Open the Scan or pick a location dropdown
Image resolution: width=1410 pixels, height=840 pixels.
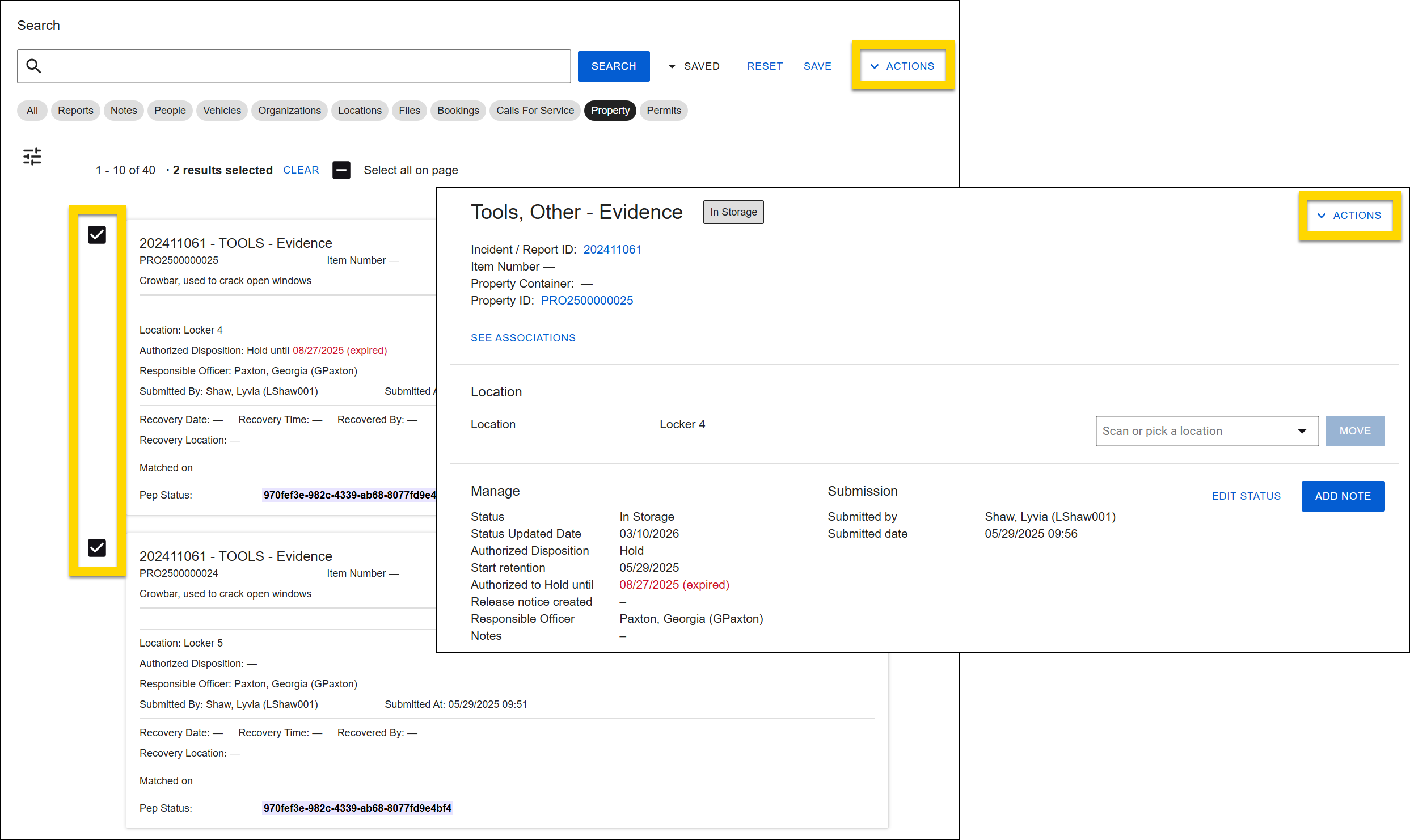click(1207, 431)
